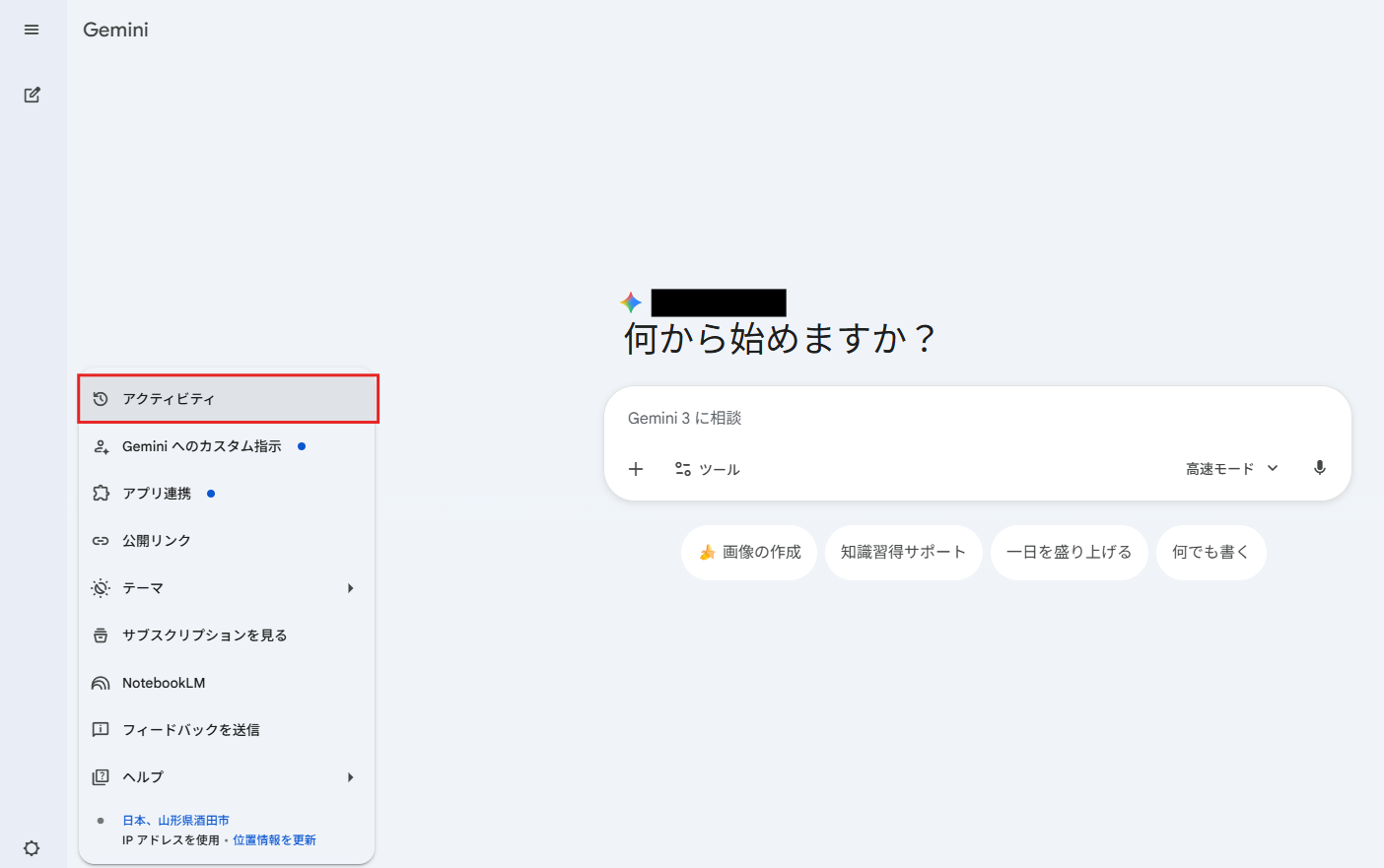Screen dimensions: 1384x868
Task: Open NotebookLM from the menu
Action: click(227, 683)
